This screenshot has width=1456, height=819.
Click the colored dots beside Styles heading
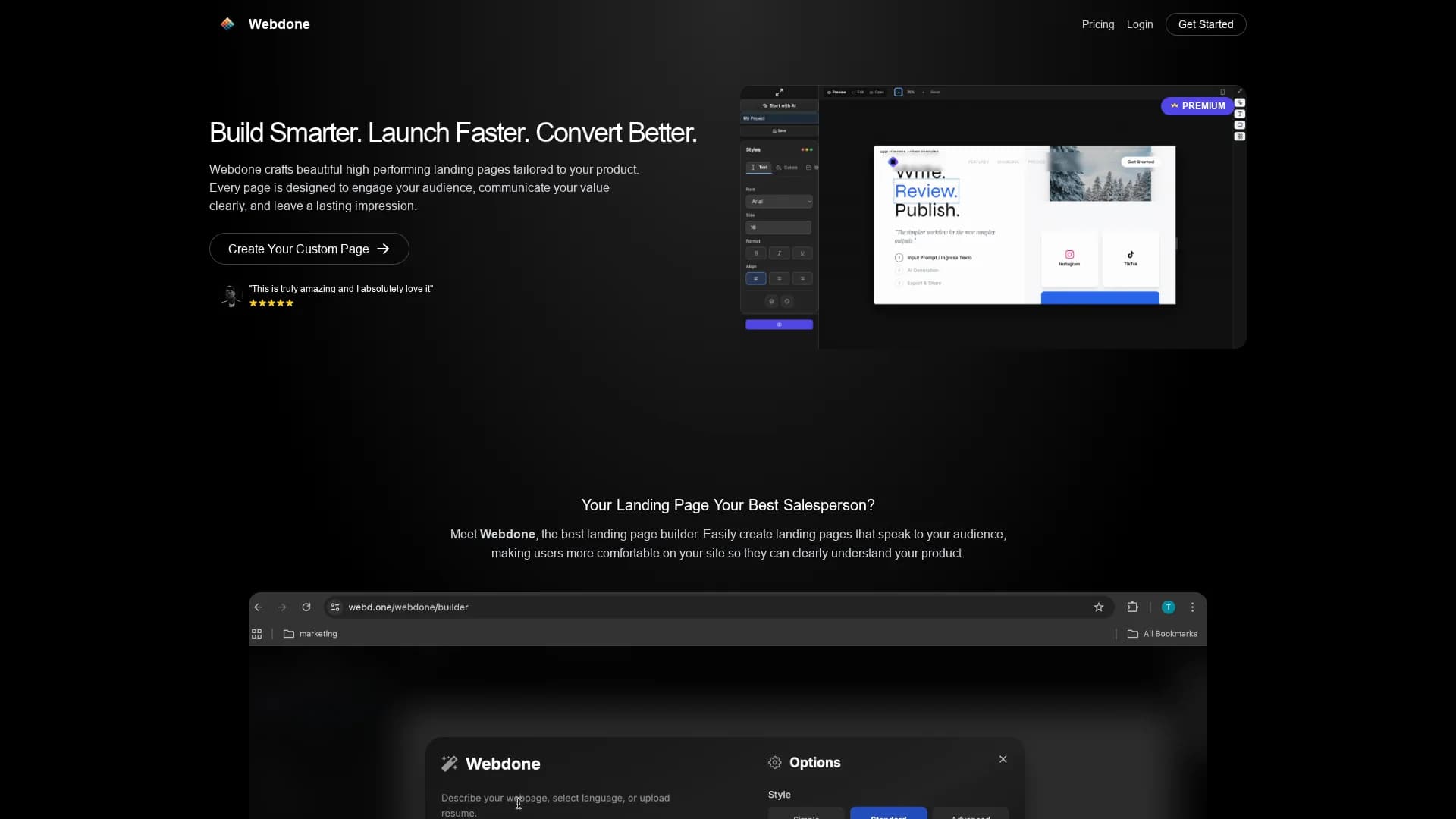coord(807,149)
